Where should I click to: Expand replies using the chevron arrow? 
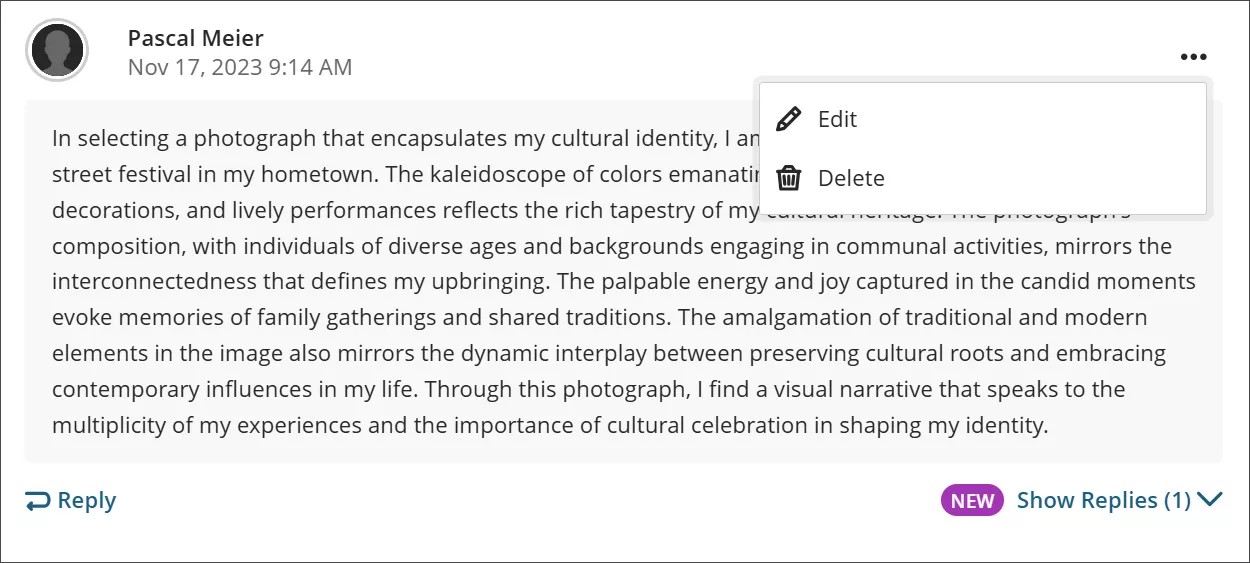(x=1210, y=500)
